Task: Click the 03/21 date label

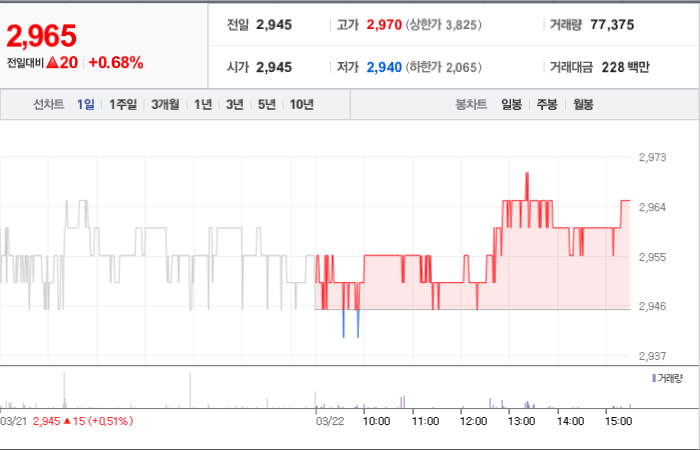Action: (x=14, y=421)
